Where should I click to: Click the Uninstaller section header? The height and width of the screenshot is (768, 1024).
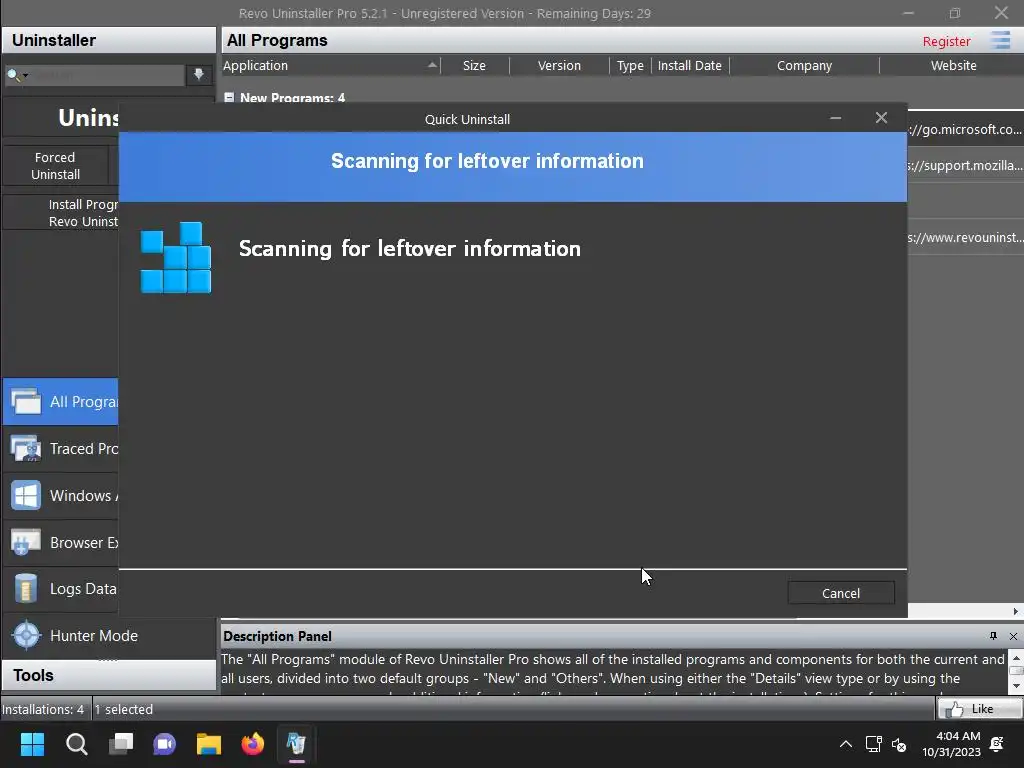click(x=108, y=40)
